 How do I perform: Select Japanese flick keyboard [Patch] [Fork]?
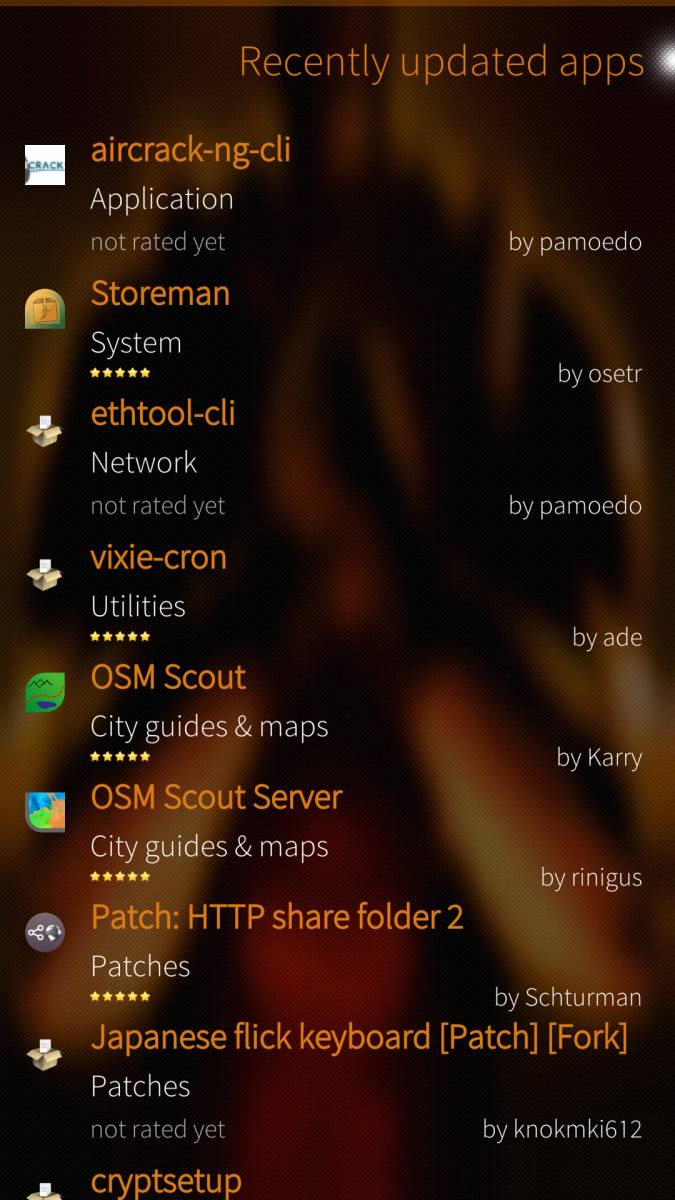click(359, 1038)
